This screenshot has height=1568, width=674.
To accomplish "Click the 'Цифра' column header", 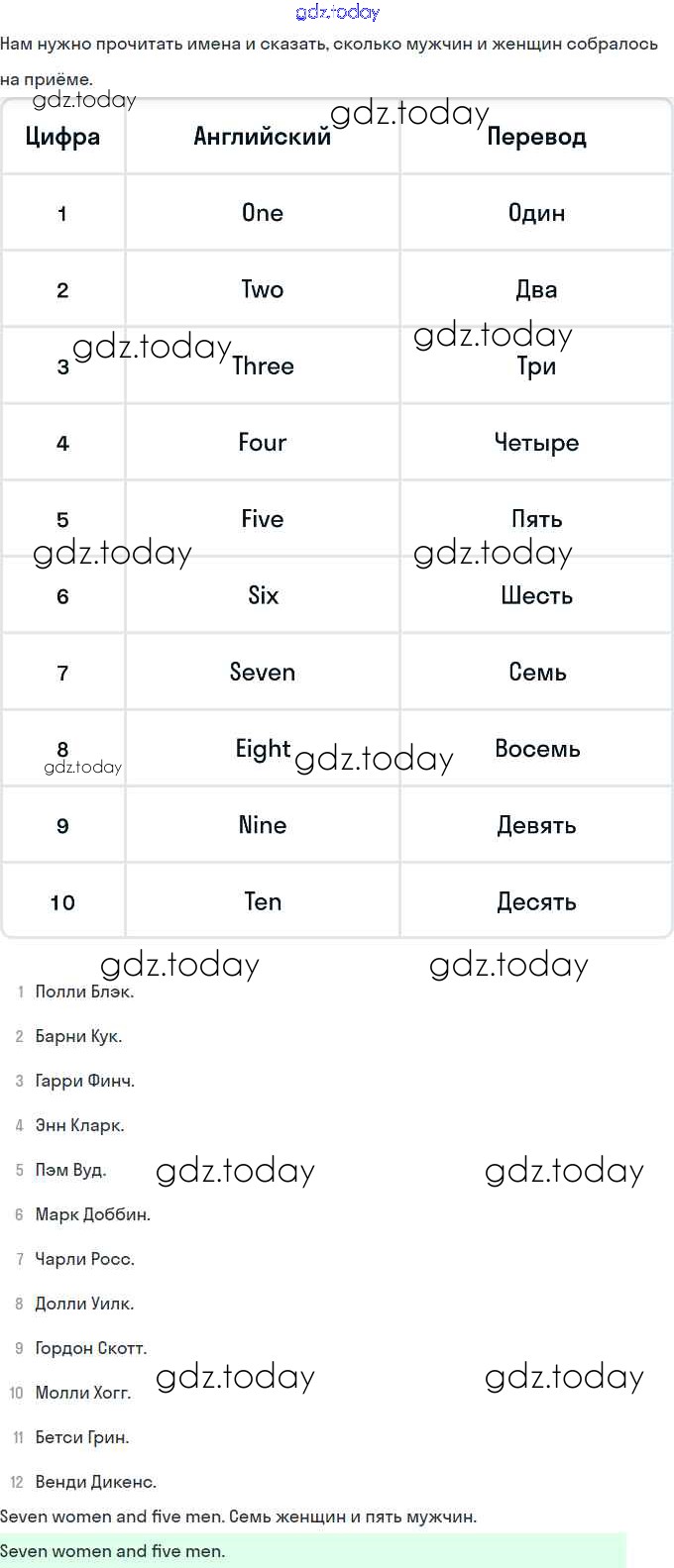I will (x=62, y=137).
